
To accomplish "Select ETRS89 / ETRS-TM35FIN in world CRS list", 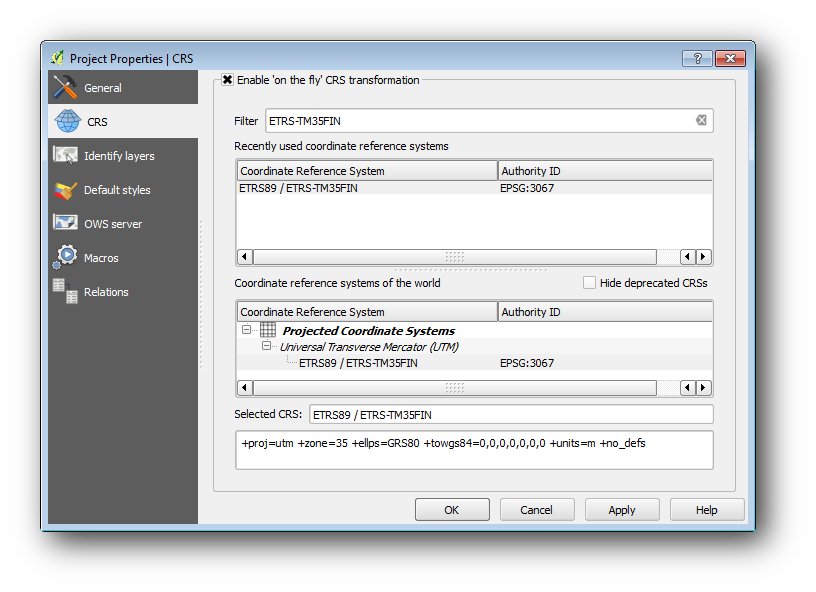I will [358, 363].
